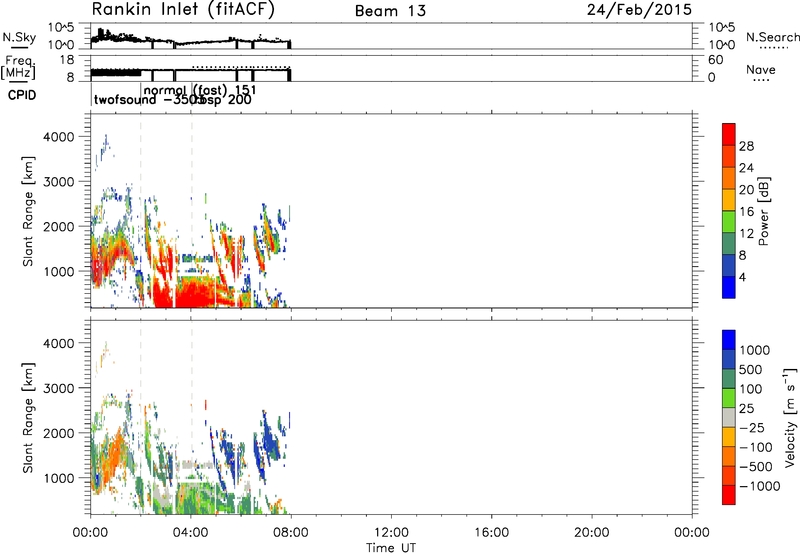Image resolution: width=800 pixels, height=554 pixels.
Task: Click the '00:00' label at the axis end
Action: pos(692,533)
